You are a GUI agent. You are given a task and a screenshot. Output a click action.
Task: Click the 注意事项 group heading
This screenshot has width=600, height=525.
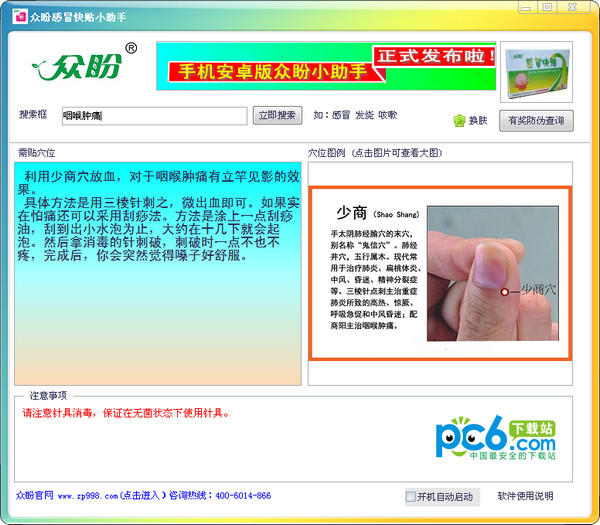[48, 396]
